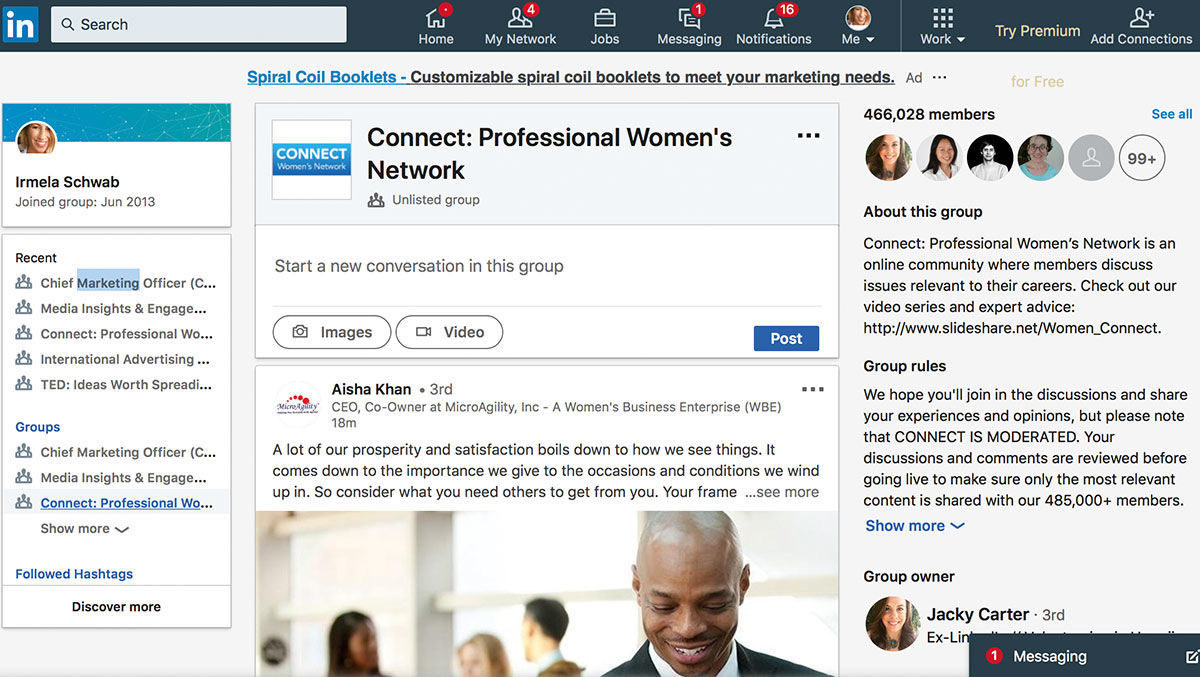Open the post image of smiling man
Viewport: 1200px width, 677px height.
547,594
